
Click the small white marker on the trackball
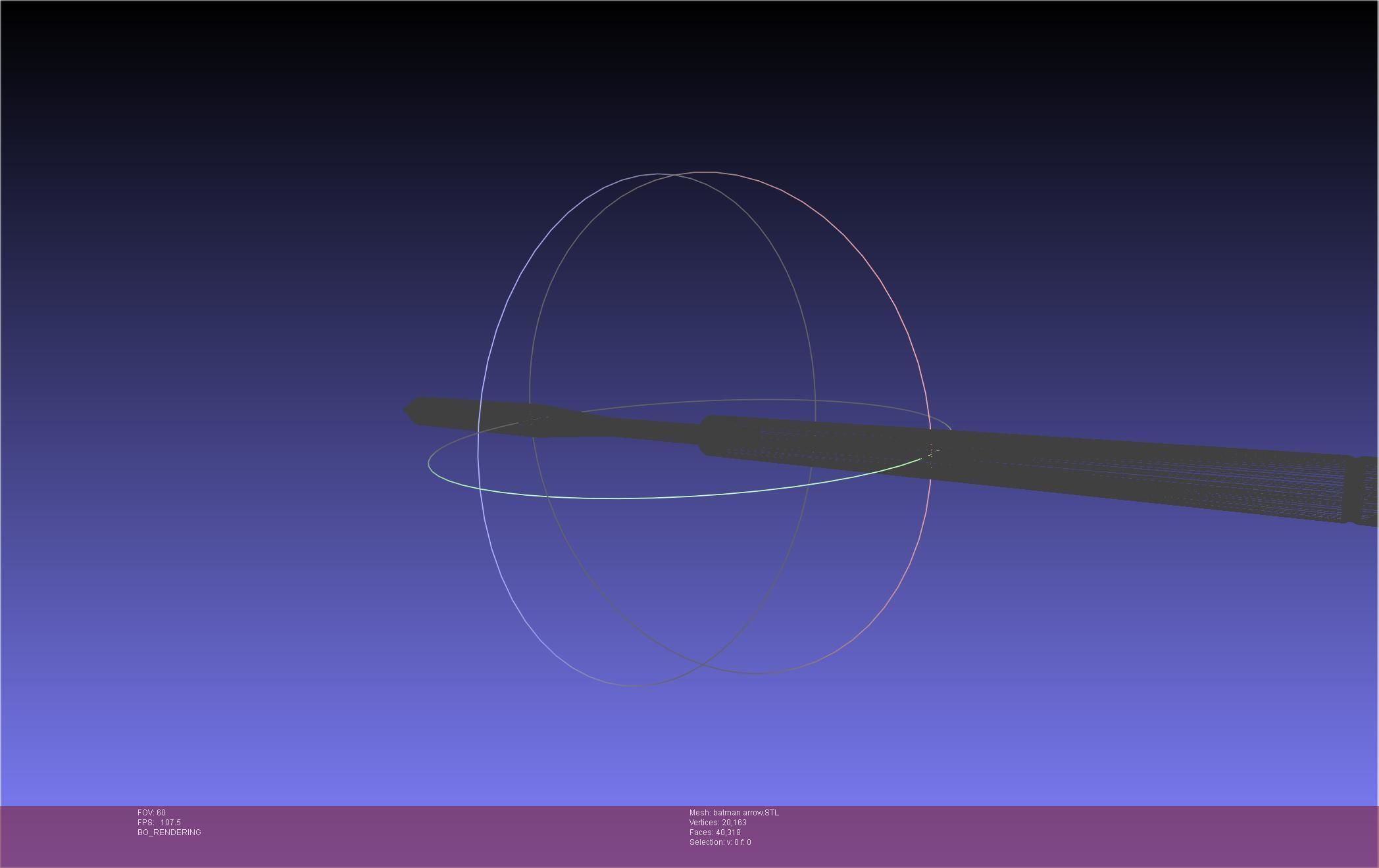click(x=931, y=452)
